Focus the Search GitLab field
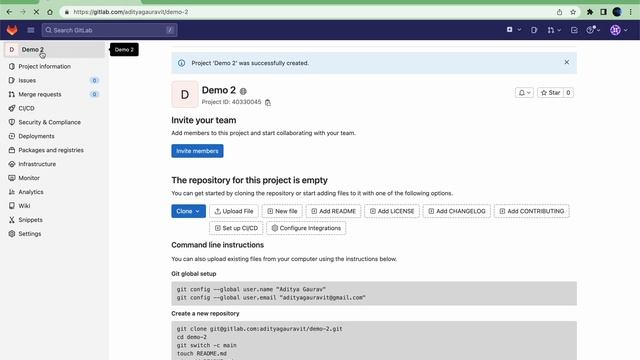 (109, 30)
